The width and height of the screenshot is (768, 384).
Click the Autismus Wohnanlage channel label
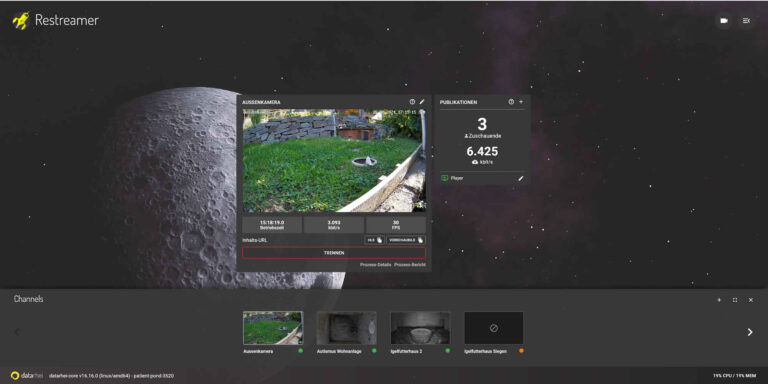[339, 351]
